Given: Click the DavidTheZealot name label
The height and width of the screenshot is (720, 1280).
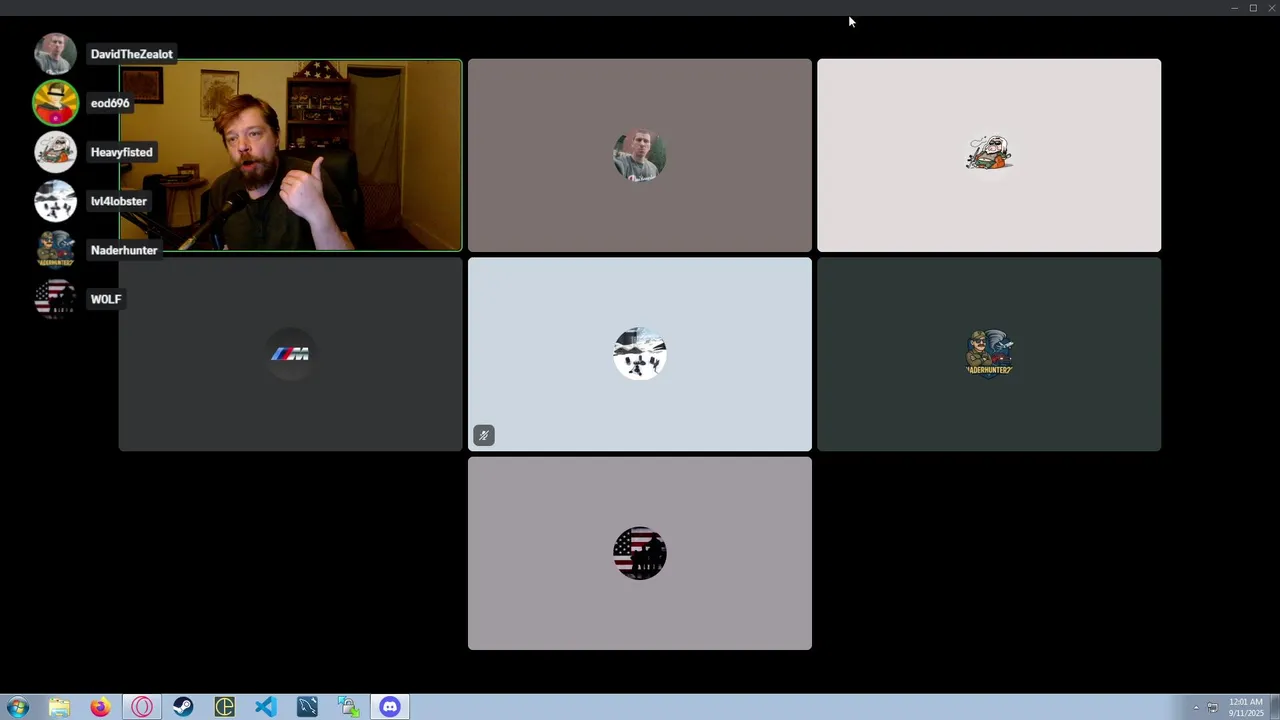Looking at the screenshot, I should point(131,54).
